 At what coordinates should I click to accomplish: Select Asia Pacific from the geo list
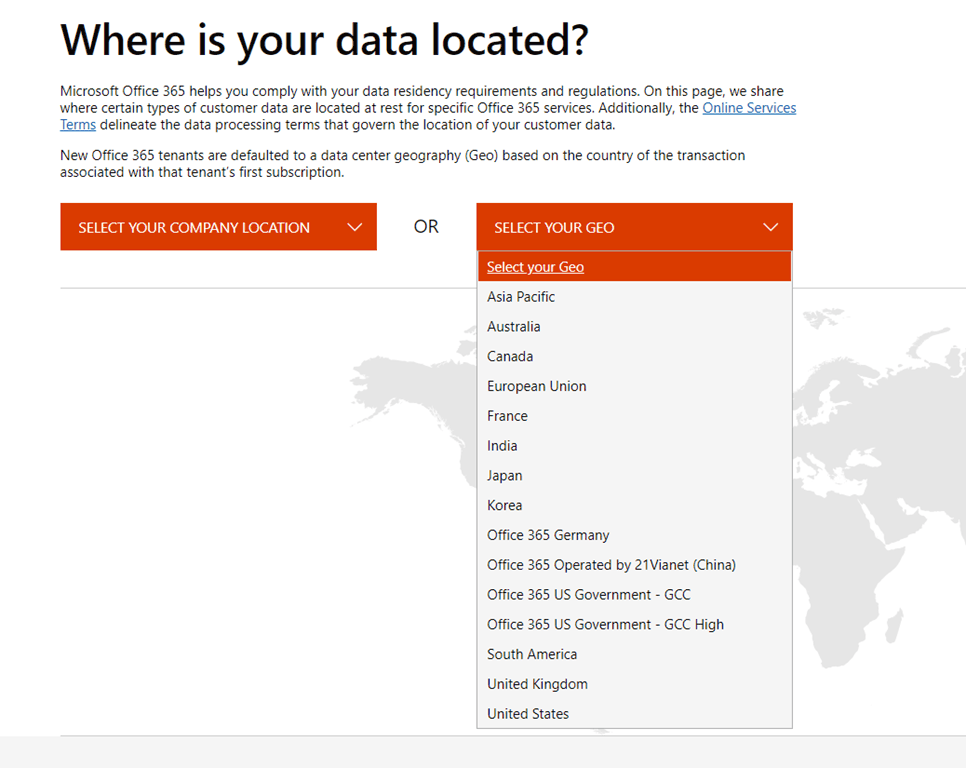(521, 297)
